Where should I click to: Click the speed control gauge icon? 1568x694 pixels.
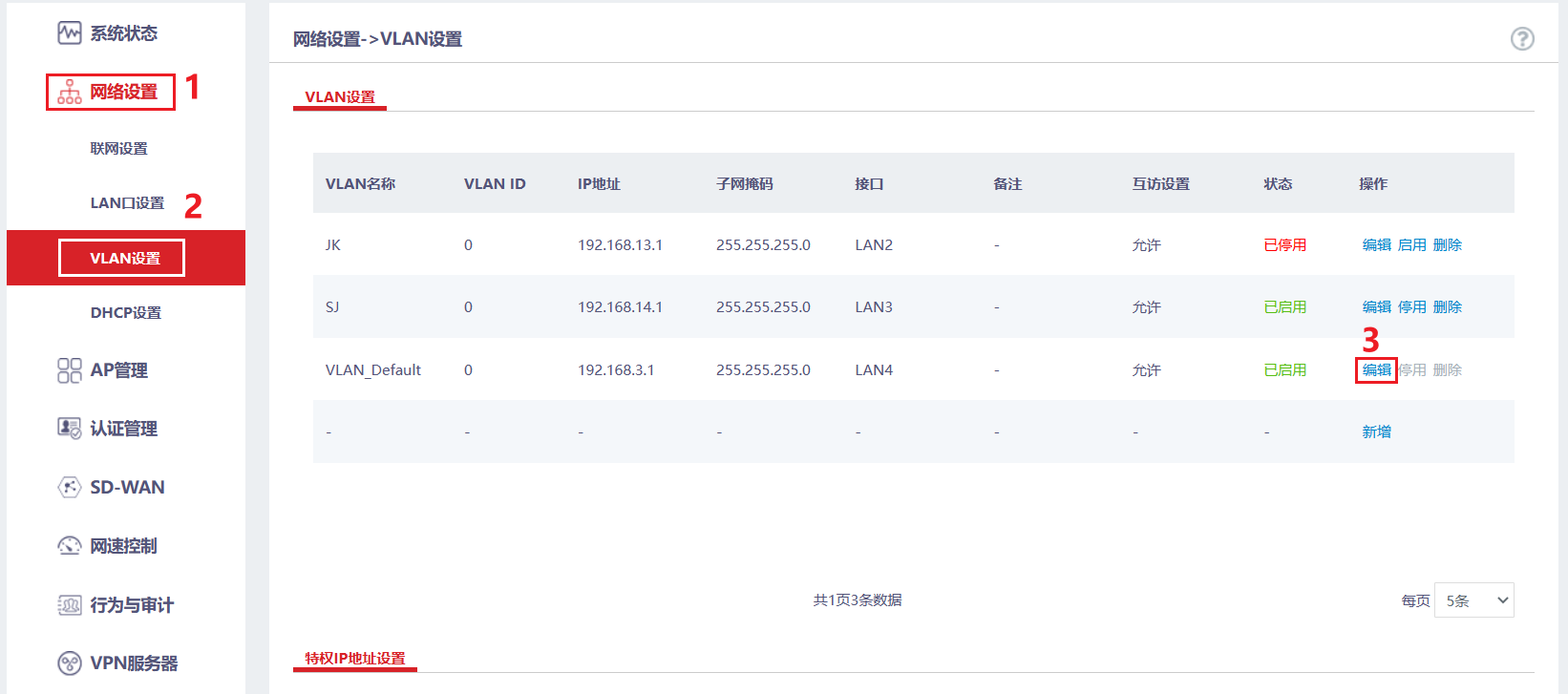click(x=70, y=546)
